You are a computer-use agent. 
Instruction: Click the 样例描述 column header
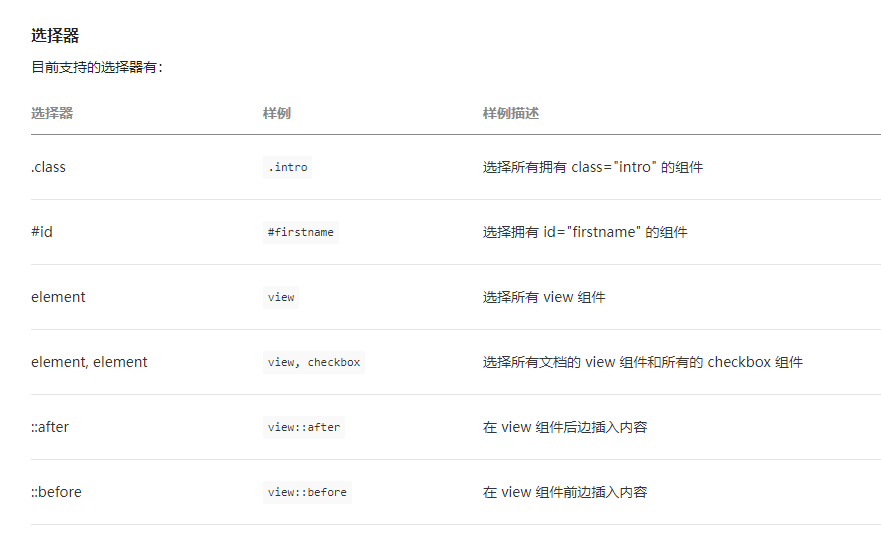[x=511, y=113]
